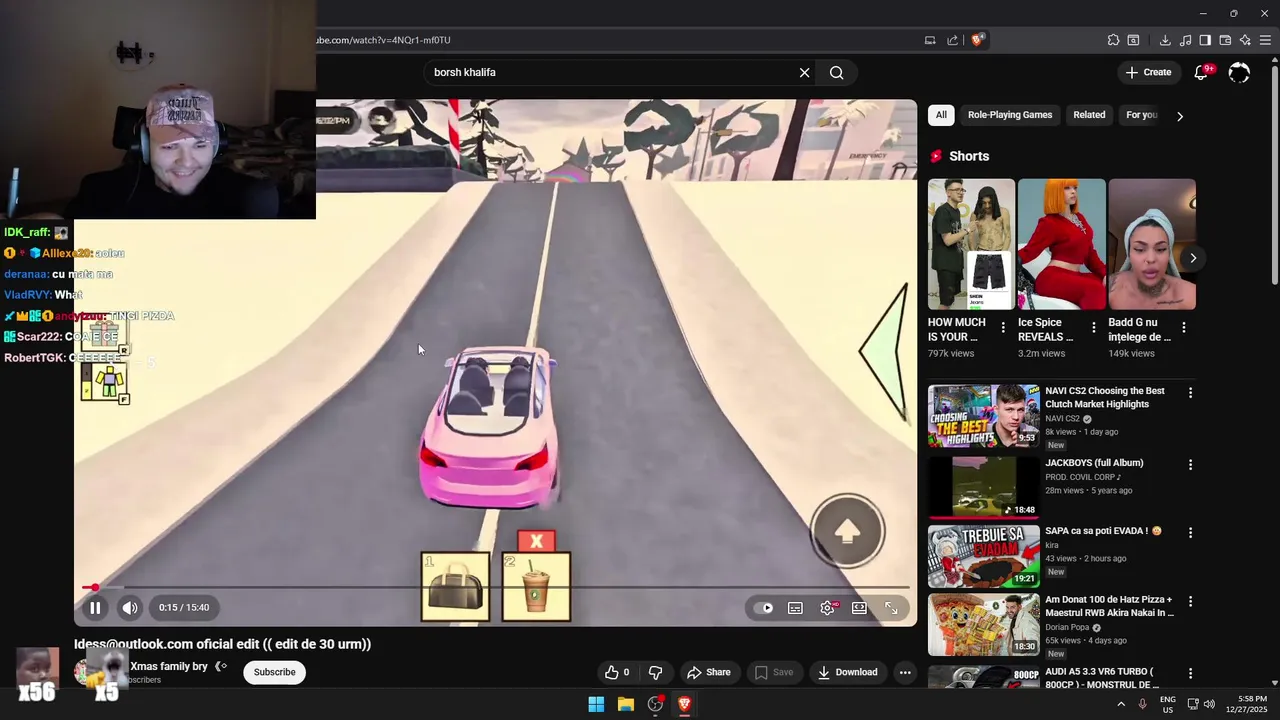Open File Explorer from taskbar
Screen dimensions: 1280x720
pos(626,704)
